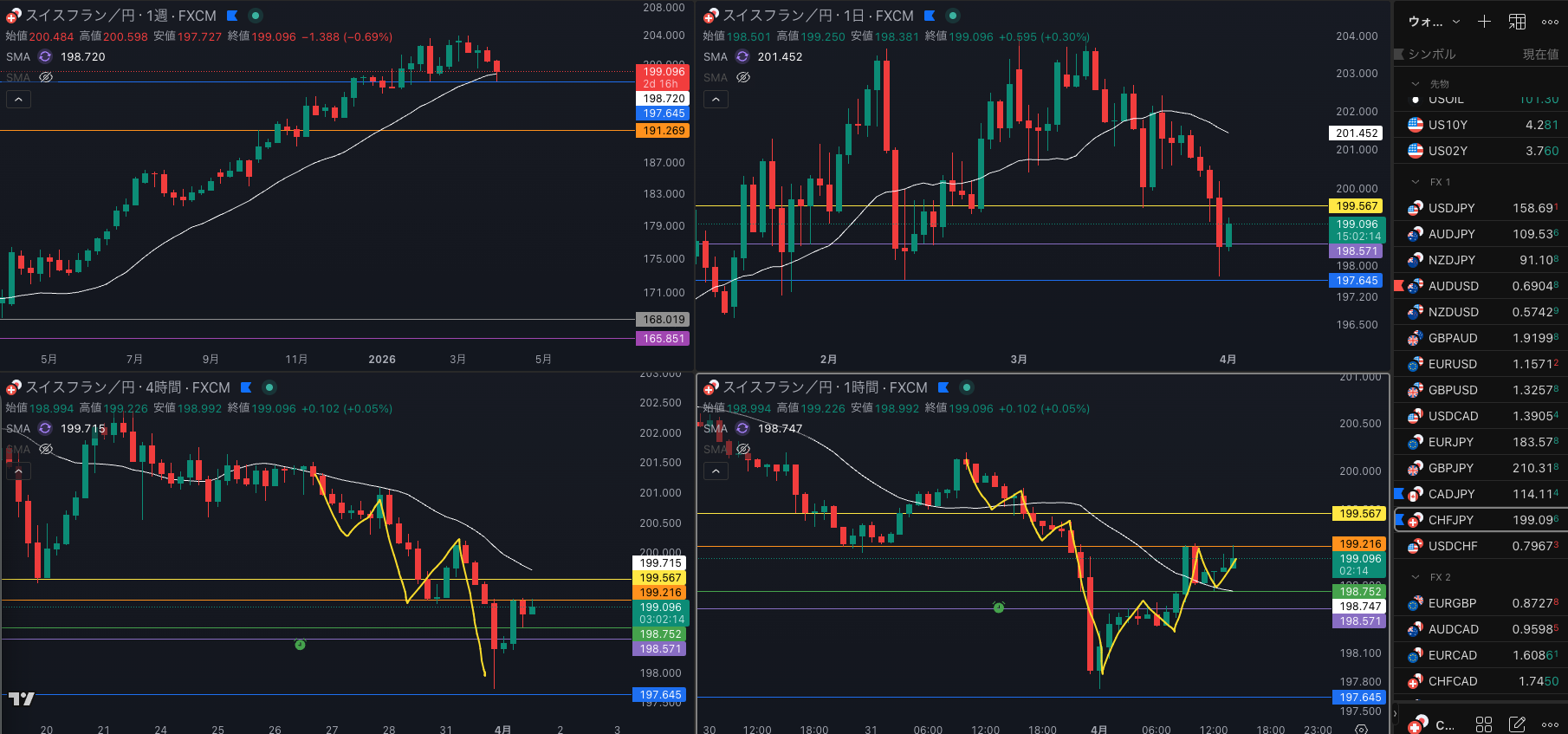Open the watchlist name dropdown
The image size is (1568, 734).
click(1435, 22)
